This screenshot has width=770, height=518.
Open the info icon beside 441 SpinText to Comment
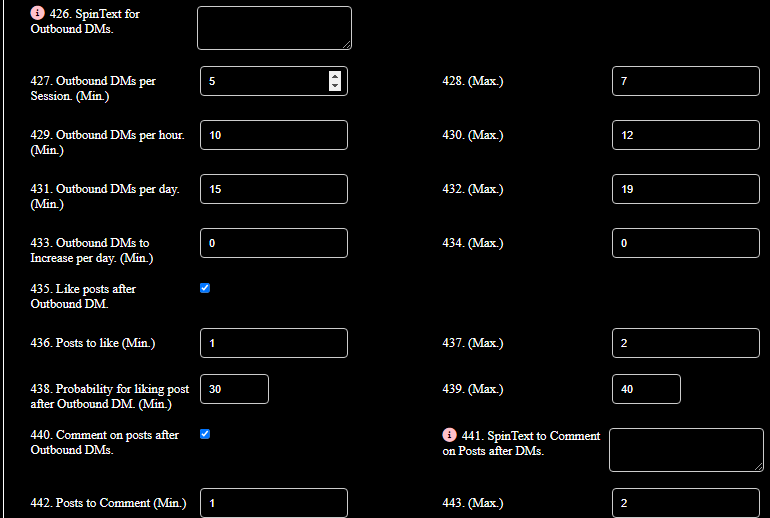449,435
